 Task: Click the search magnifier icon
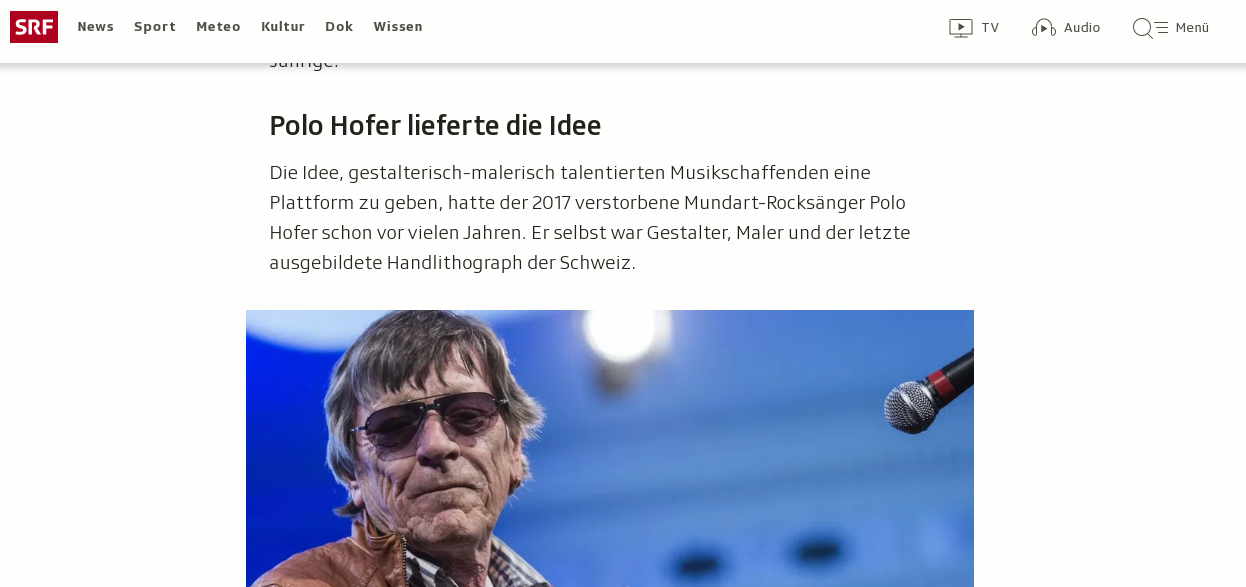point(1142,28)
